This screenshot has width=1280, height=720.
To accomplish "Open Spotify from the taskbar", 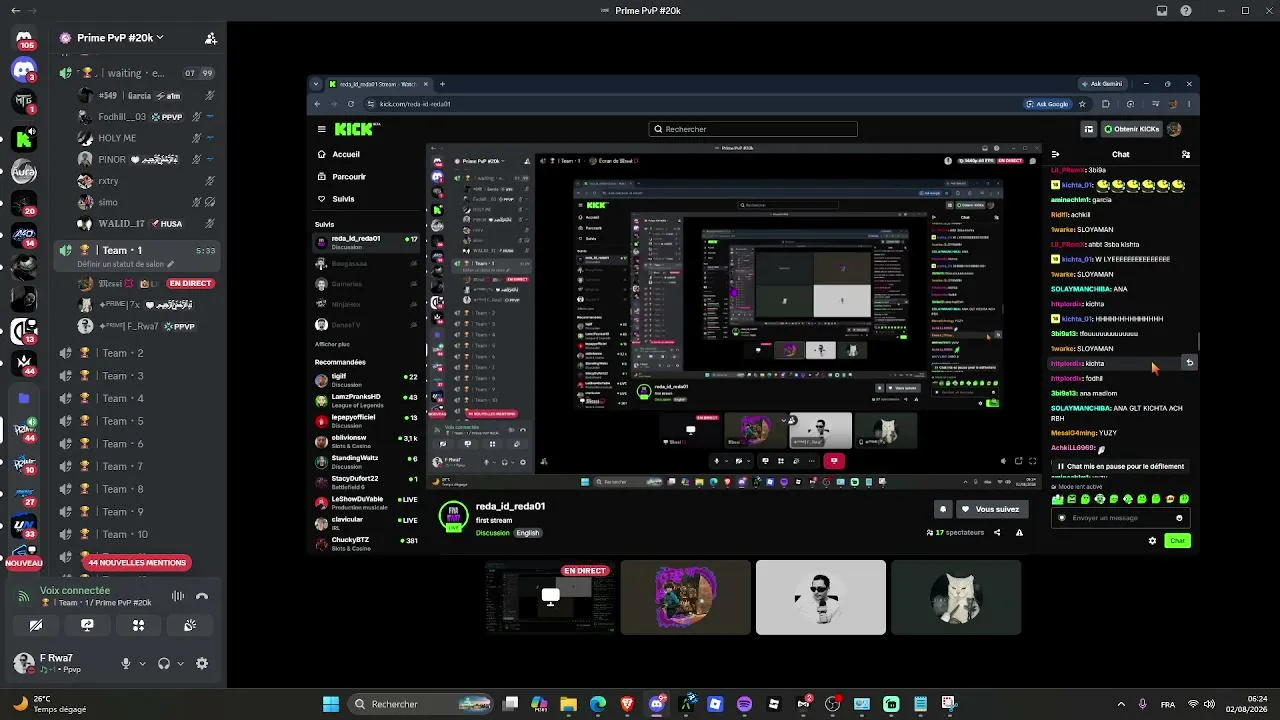I will click(x=744, y=704).
